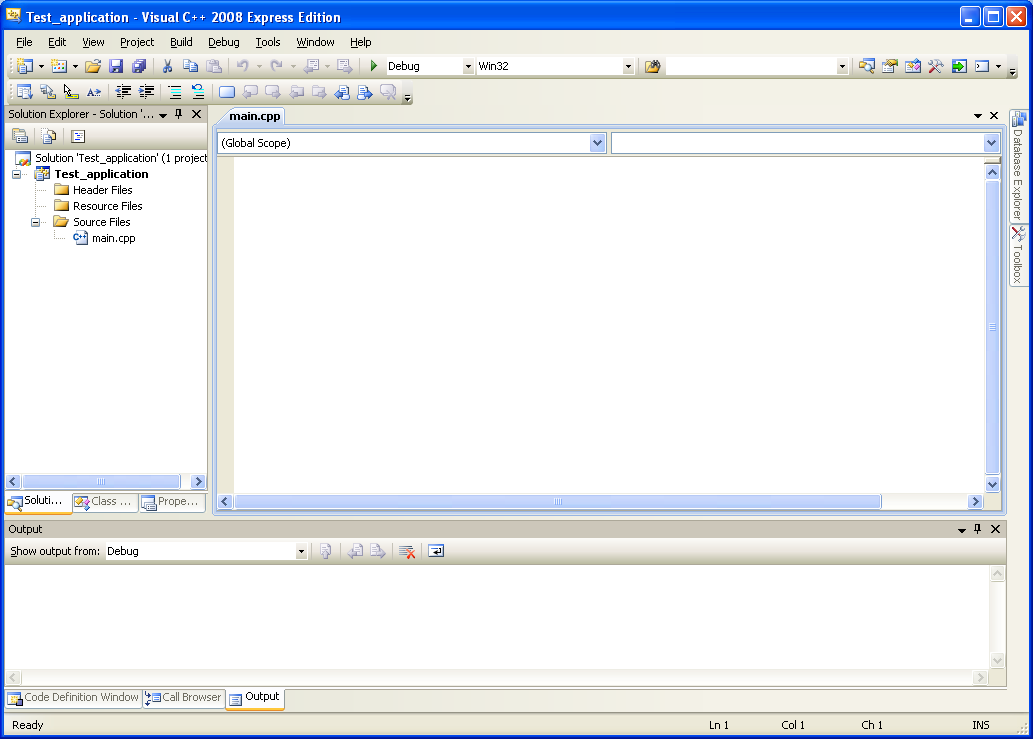
Task: Click the Start Page green arrow icon
Action: click(x=959, y=66)
